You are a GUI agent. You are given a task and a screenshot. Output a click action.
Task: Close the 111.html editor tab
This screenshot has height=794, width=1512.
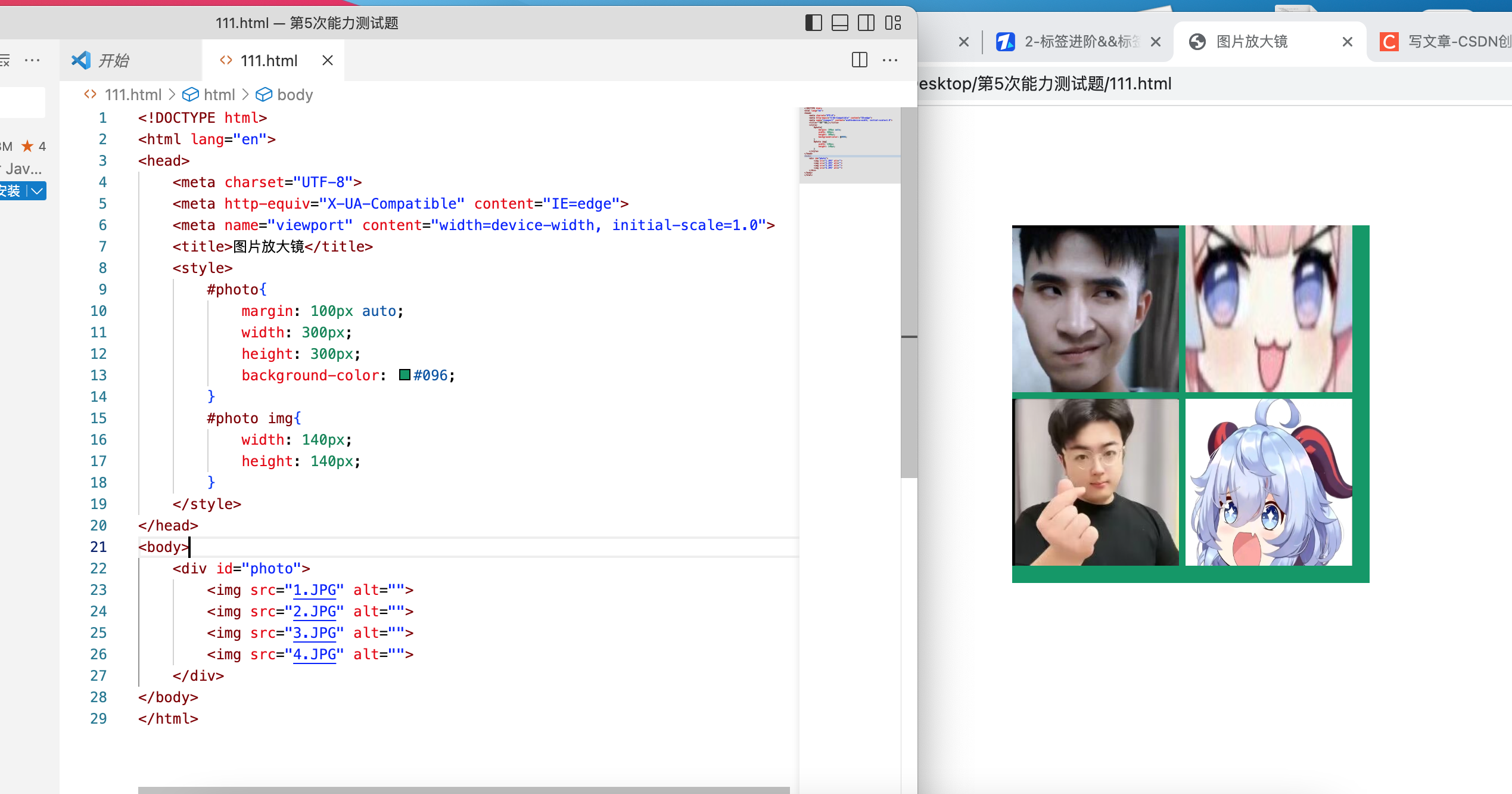(x=328, y=60)
